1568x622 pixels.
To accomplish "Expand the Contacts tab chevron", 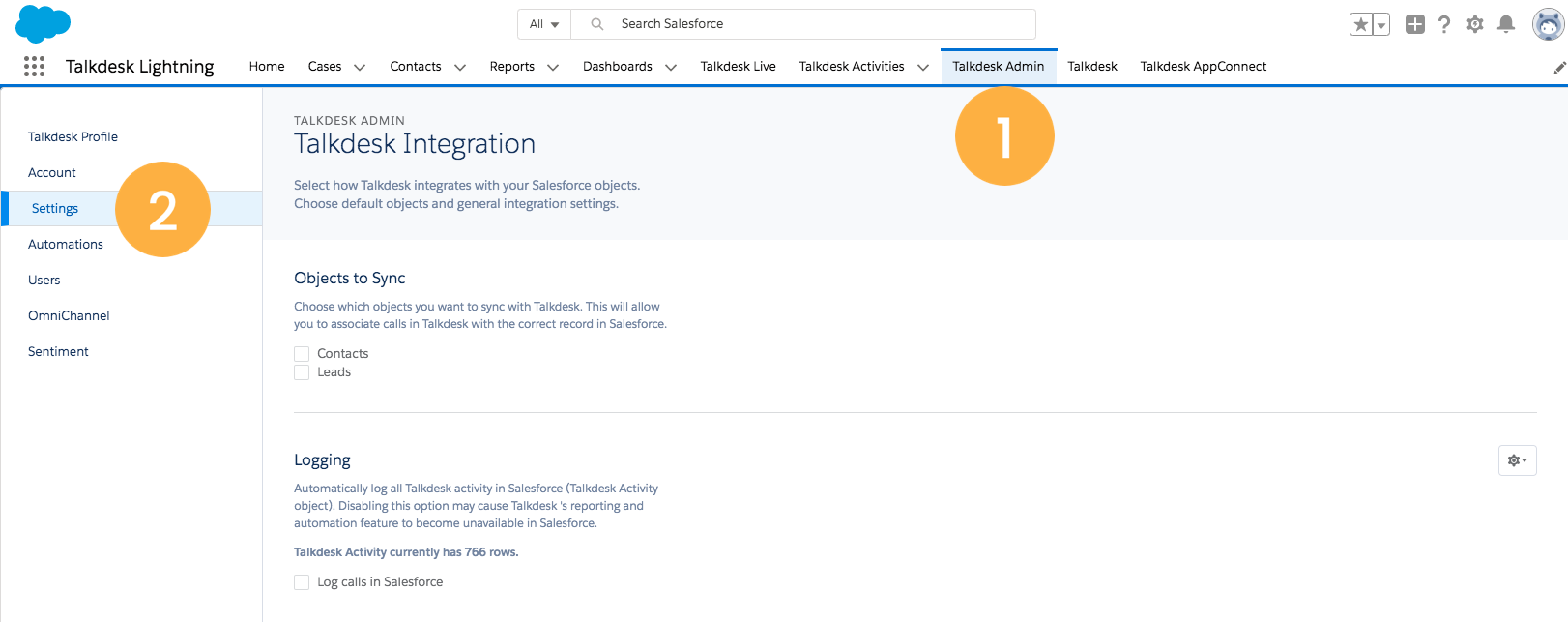I will point(460,67).
